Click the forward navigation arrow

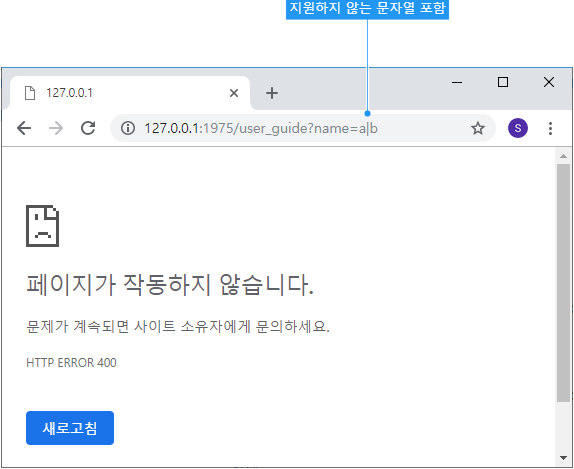[56, 128]
